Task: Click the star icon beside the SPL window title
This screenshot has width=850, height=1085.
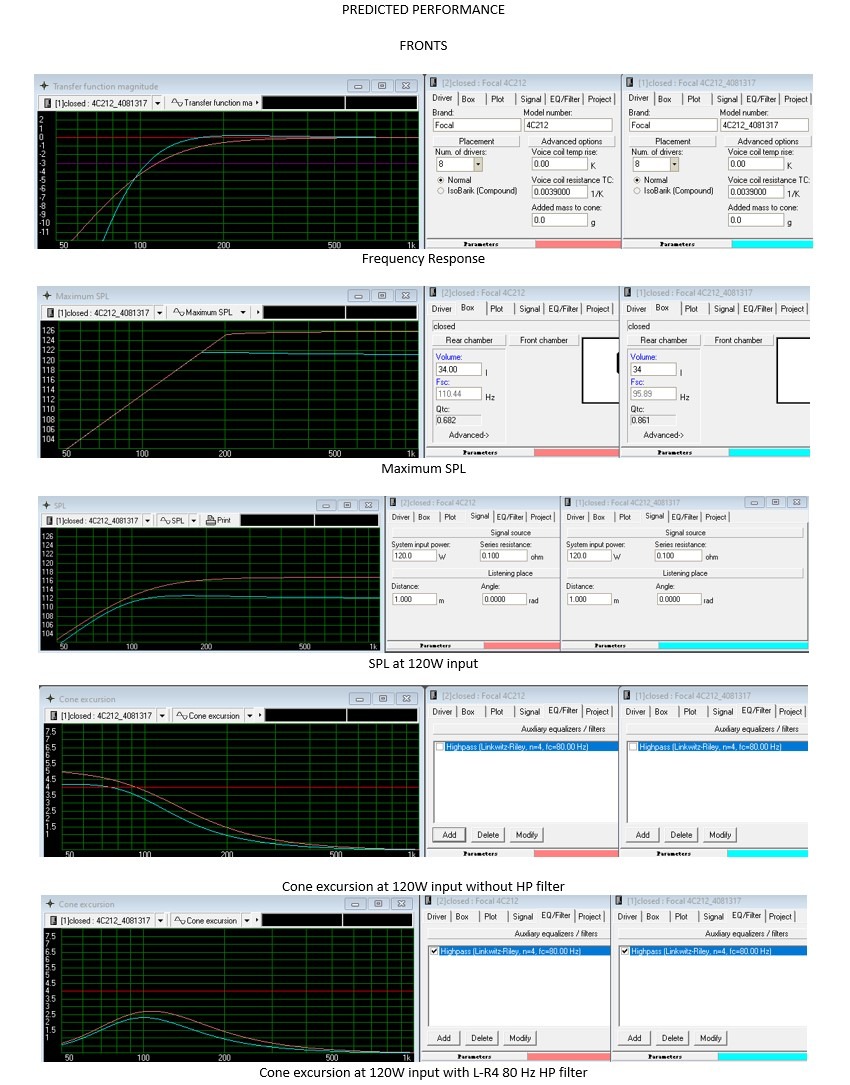Action: point(46,505)
